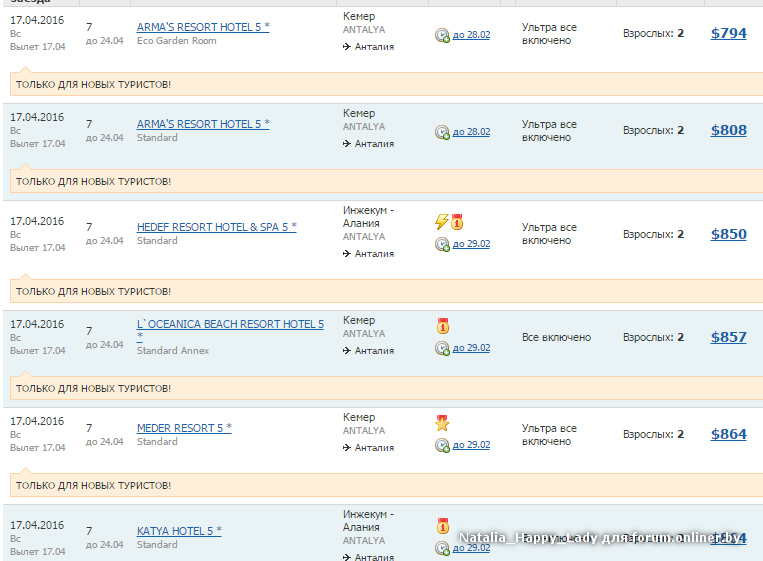
Task: Select 'Eco Garden Room' room type text
Action: pyautogui.click(x=177, y=41)
